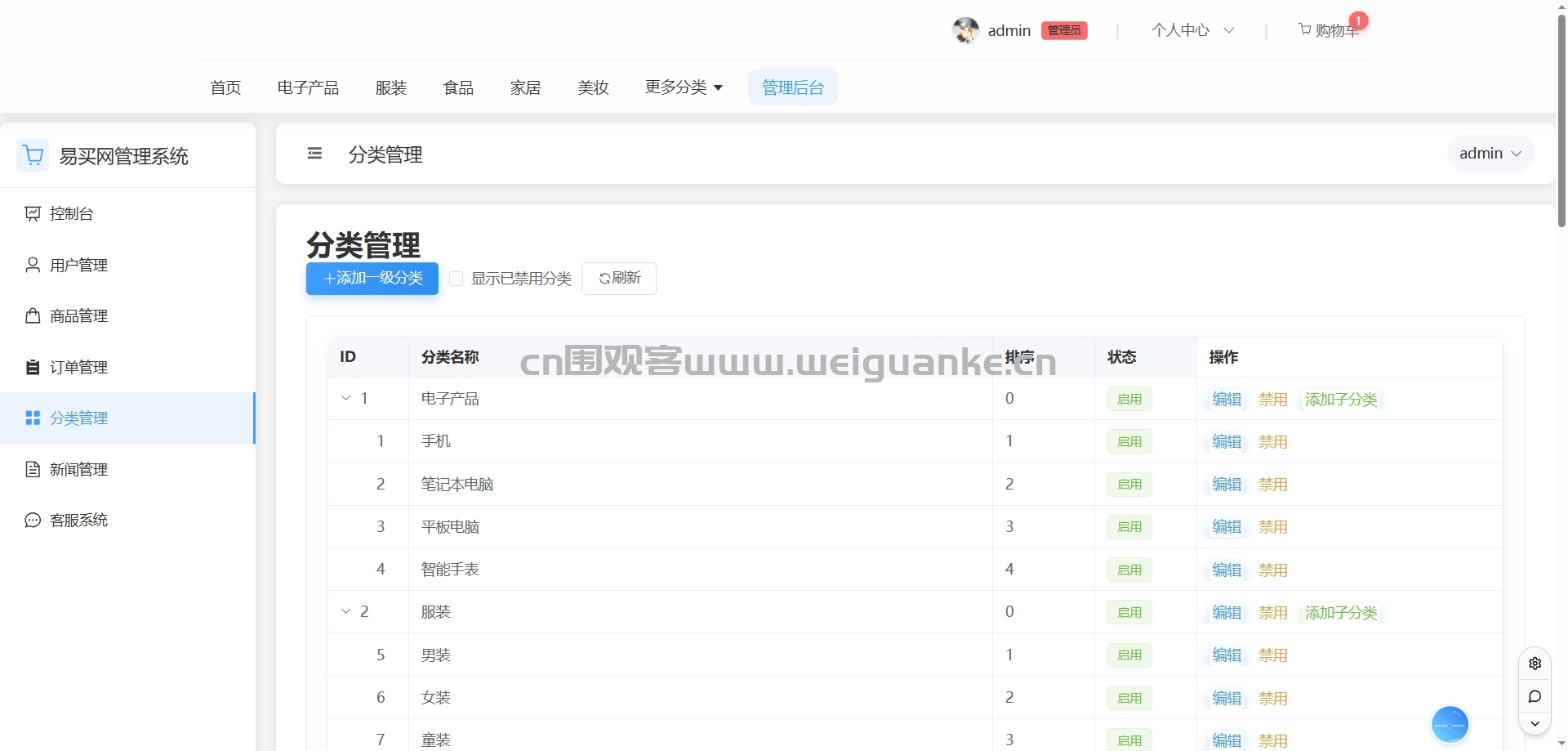
Task: Collapse the 服装 category row
Action: [345, 611]
